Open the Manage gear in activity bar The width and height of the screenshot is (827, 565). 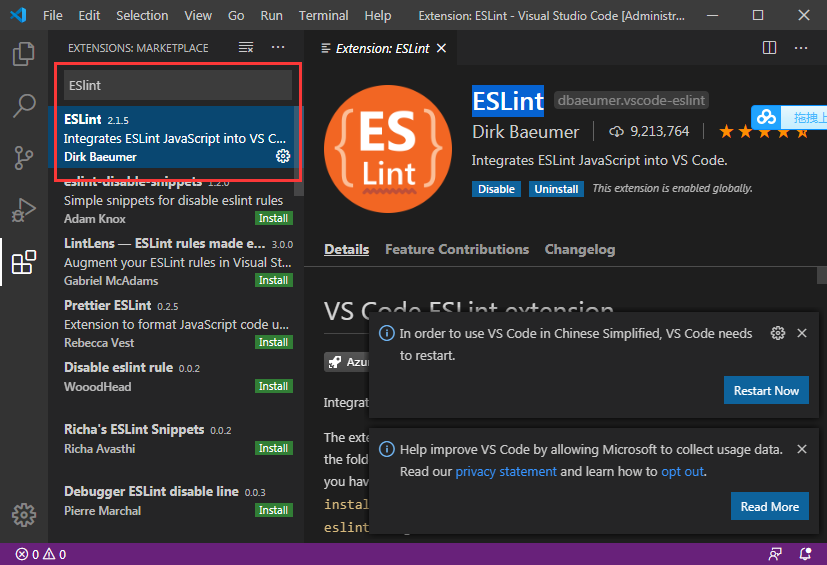pyautogui.click(x=24, y=514)
